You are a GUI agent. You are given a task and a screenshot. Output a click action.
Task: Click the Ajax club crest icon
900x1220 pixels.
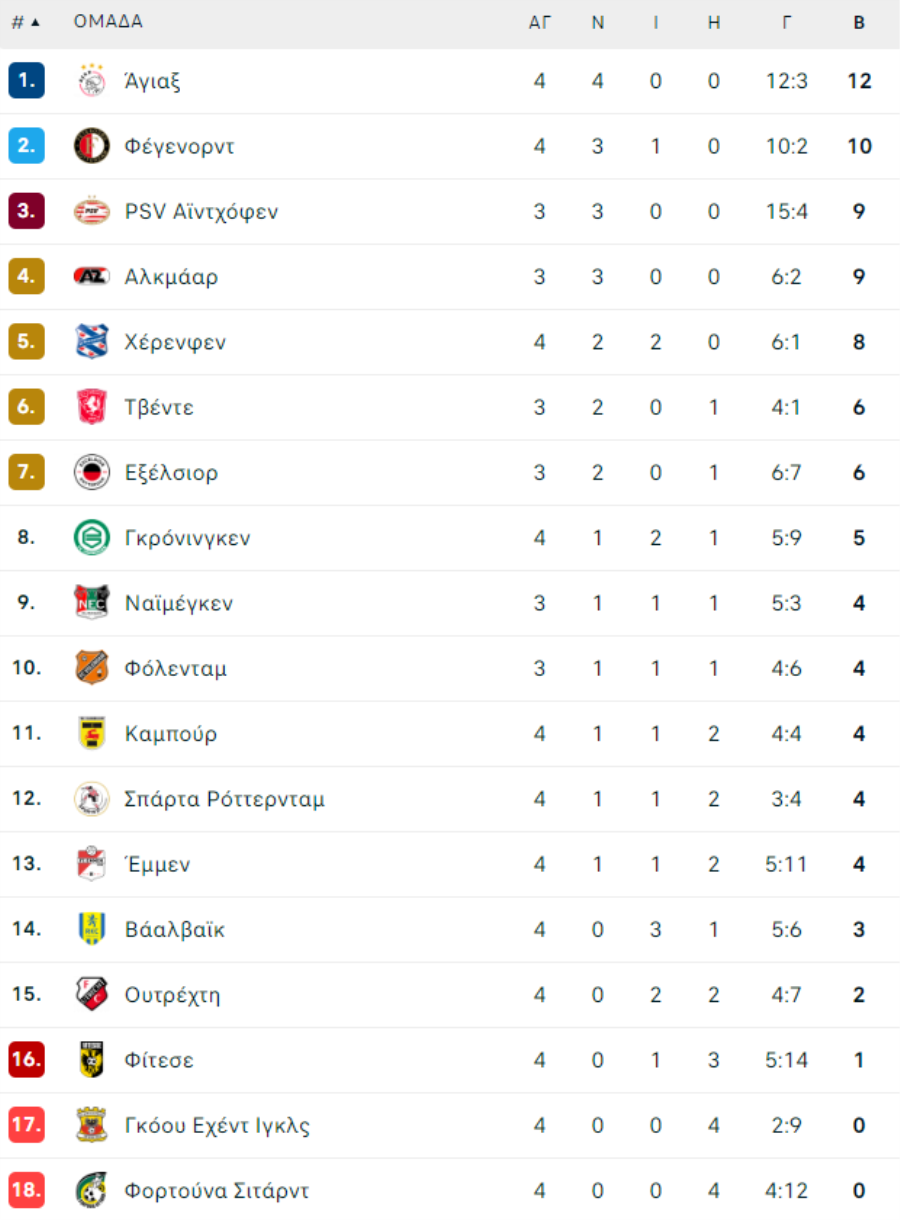click(x=92, y=81)
